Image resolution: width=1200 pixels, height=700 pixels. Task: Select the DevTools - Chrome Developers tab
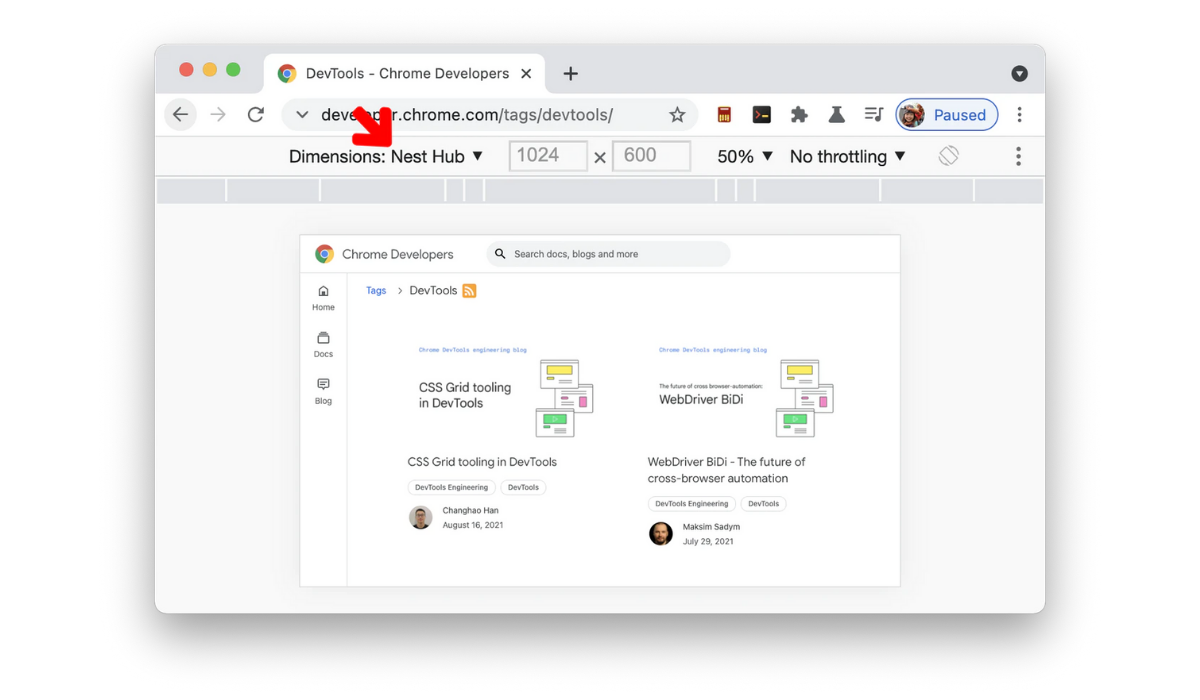click(x=405, y=74)
